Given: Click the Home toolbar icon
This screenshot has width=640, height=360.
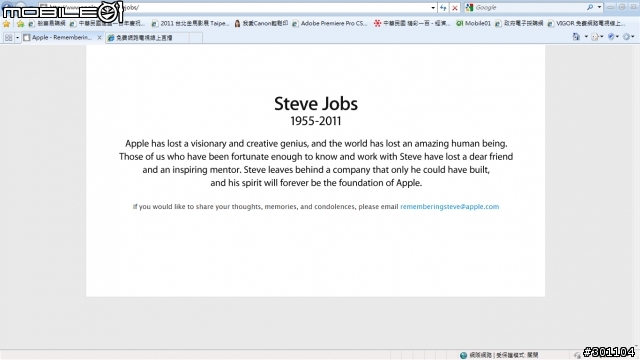Looking at the screenshot, I should pyautogui.click(x=576, y=37).
